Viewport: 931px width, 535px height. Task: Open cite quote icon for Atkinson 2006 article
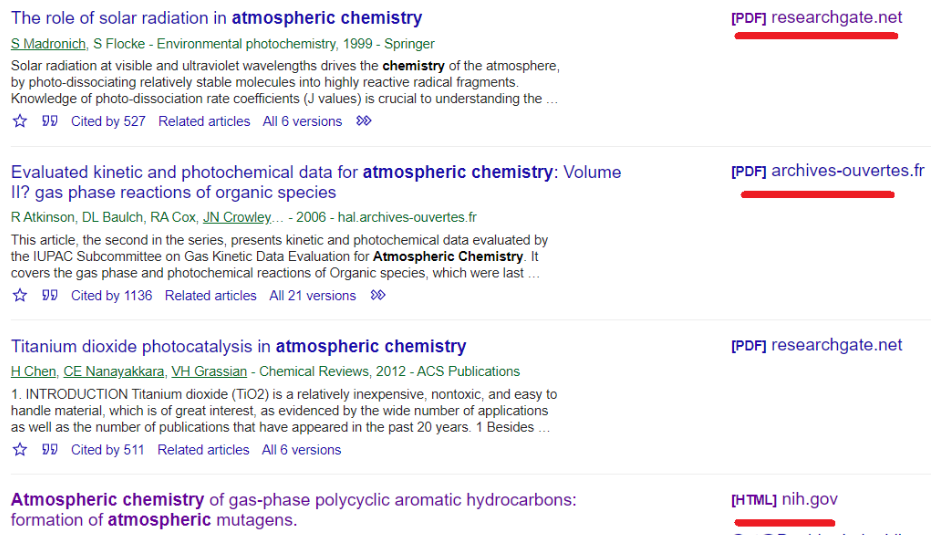[50, 295]
